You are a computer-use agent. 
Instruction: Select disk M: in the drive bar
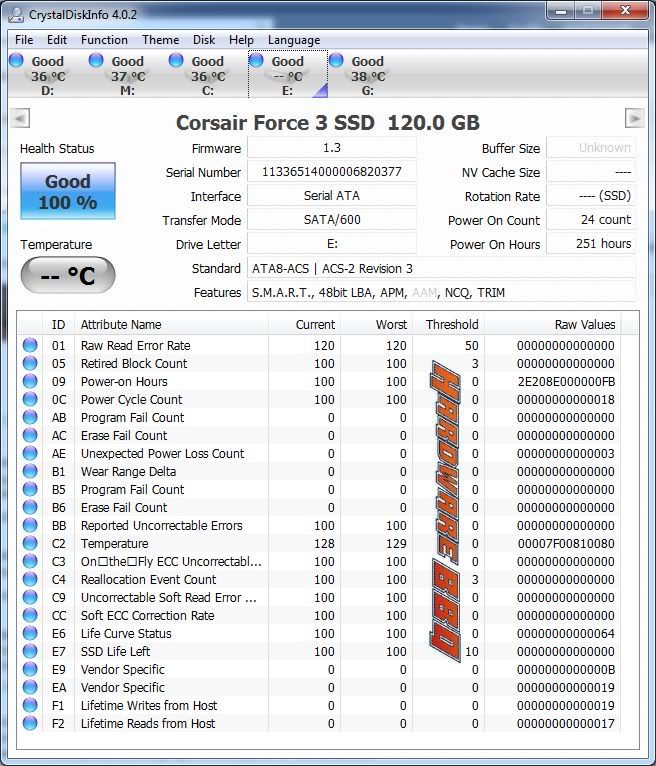coord(127,74)
